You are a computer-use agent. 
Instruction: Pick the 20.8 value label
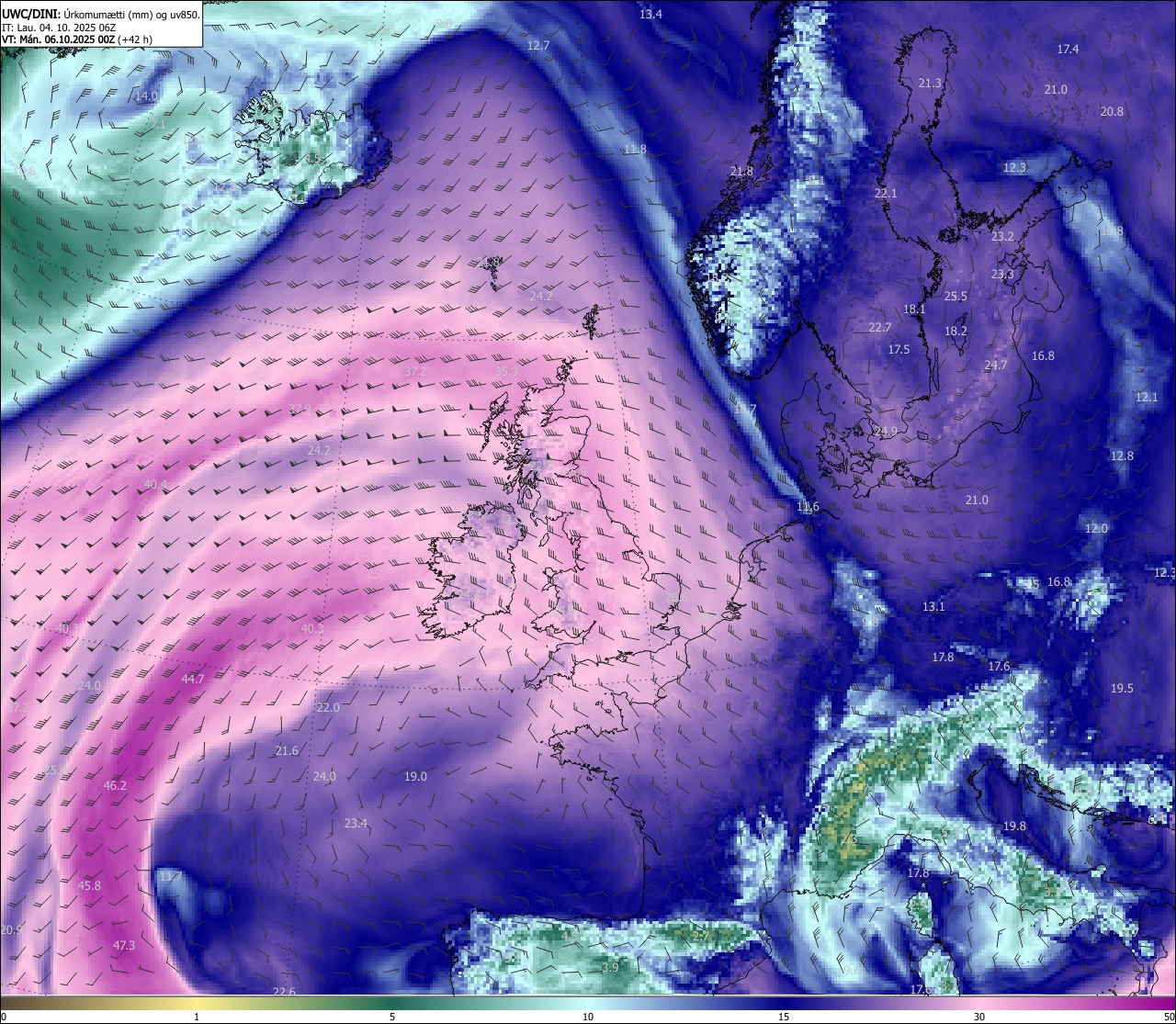(x=1112, y=111)
